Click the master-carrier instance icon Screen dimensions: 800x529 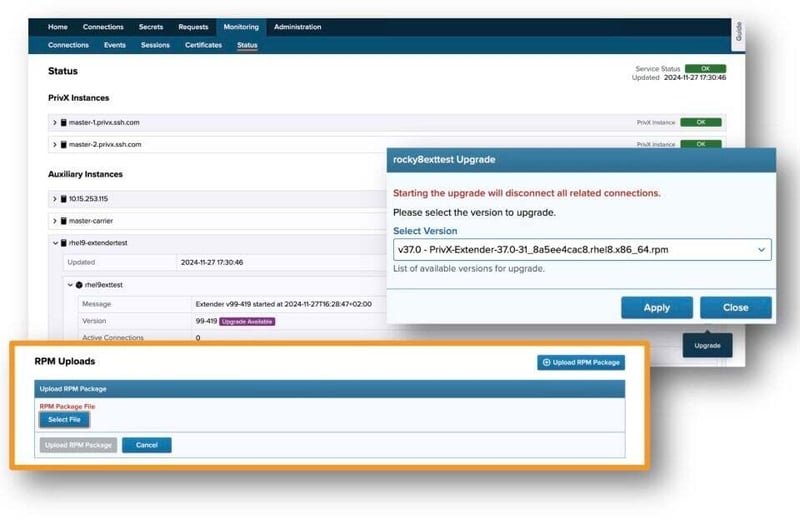pos(63,220)
